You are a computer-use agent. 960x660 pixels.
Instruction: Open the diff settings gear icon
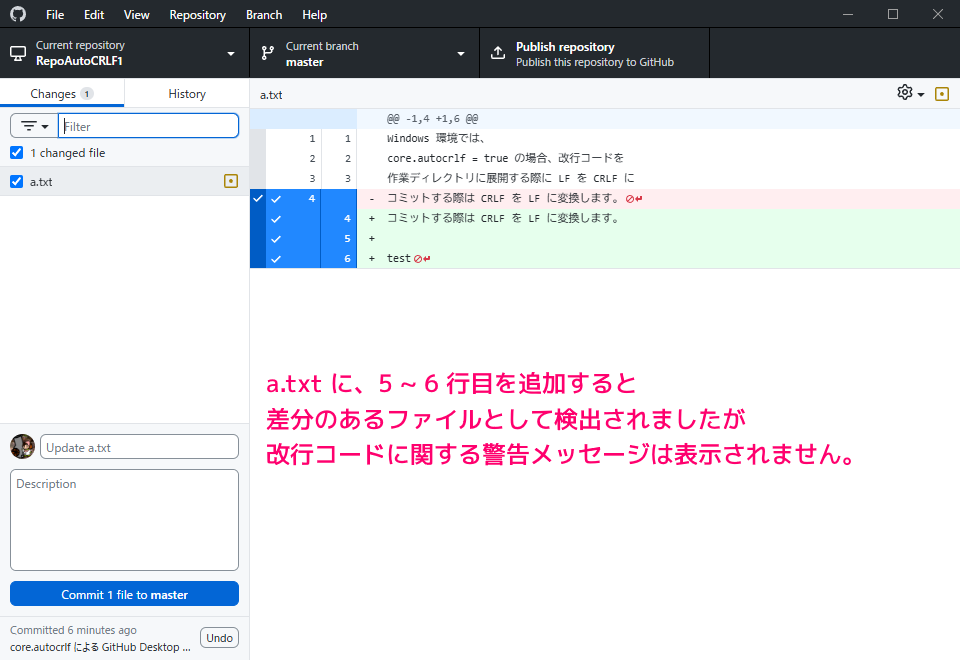point(905,93)
